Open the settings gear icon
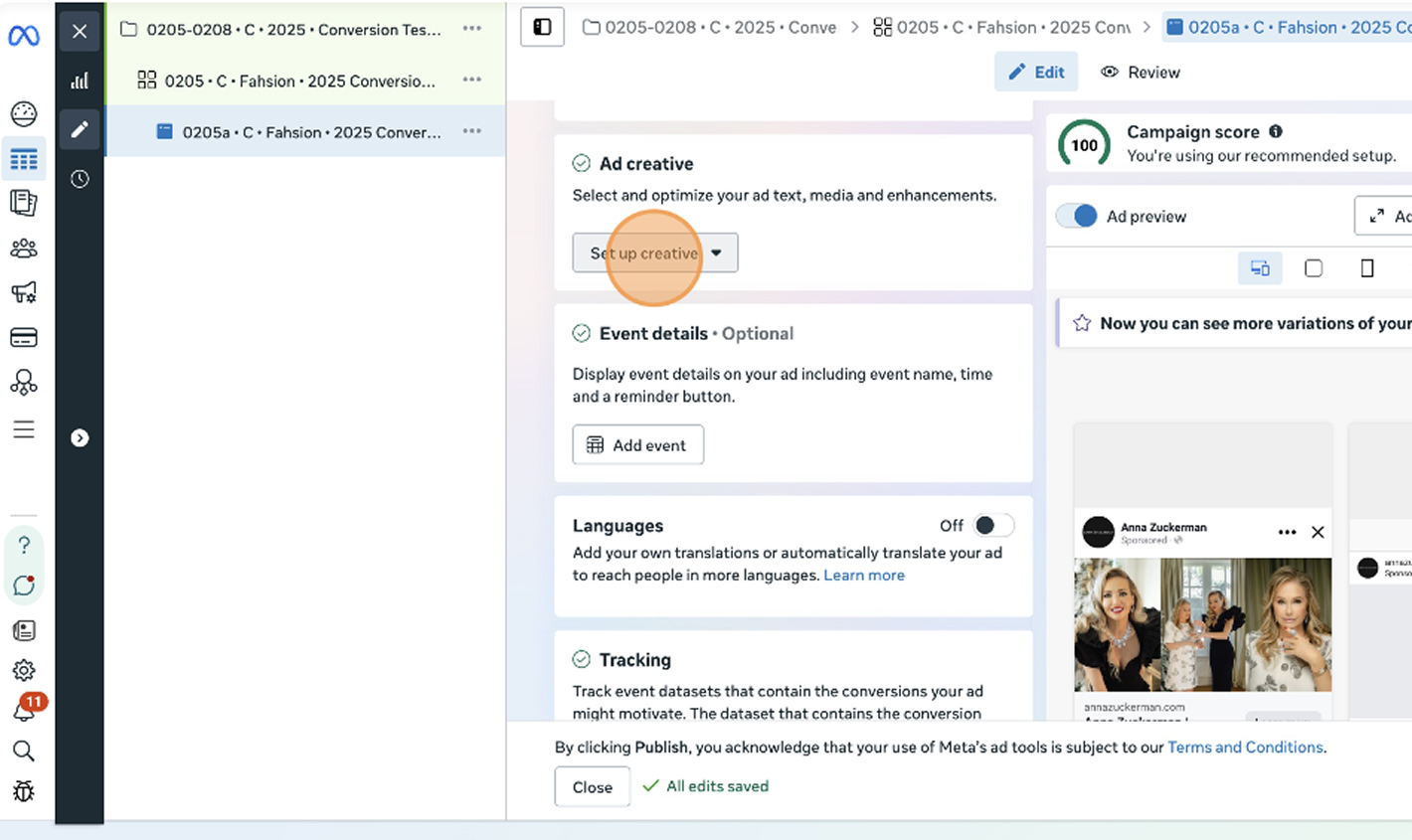This screenshot has height=840, width=1412. [x=24, y=671]
